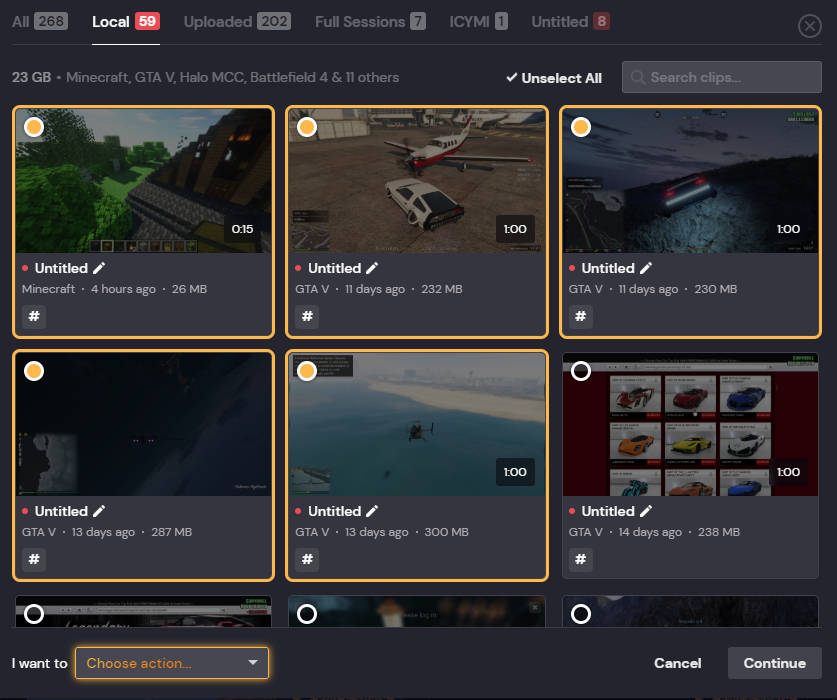This screenshot has width=837, height=700.
Task: Click the "23 GB" storage summary
Action: coord(31,77)
